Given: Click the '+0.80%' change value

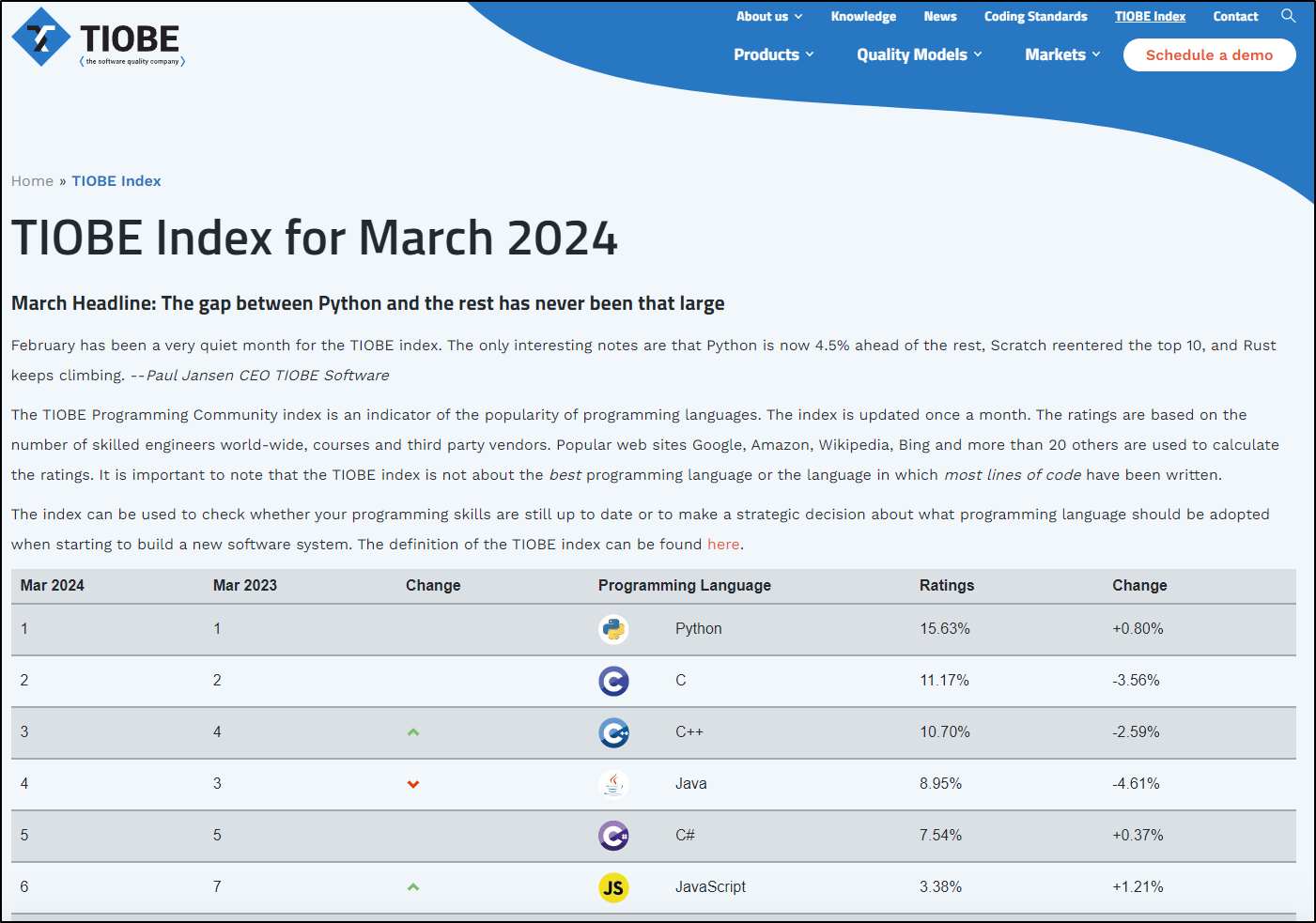Looking at the screenshot, I should (x=1138, y=628).
